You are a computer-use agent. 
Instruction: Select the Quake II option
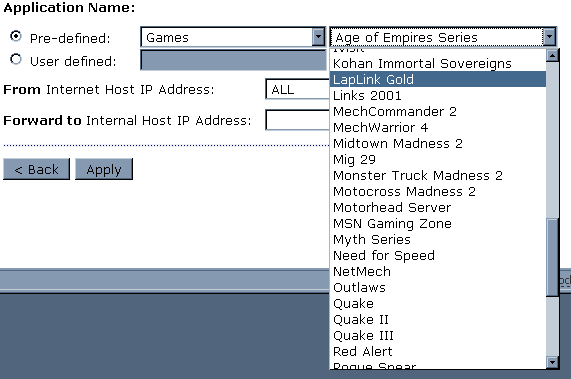point(437,320)
